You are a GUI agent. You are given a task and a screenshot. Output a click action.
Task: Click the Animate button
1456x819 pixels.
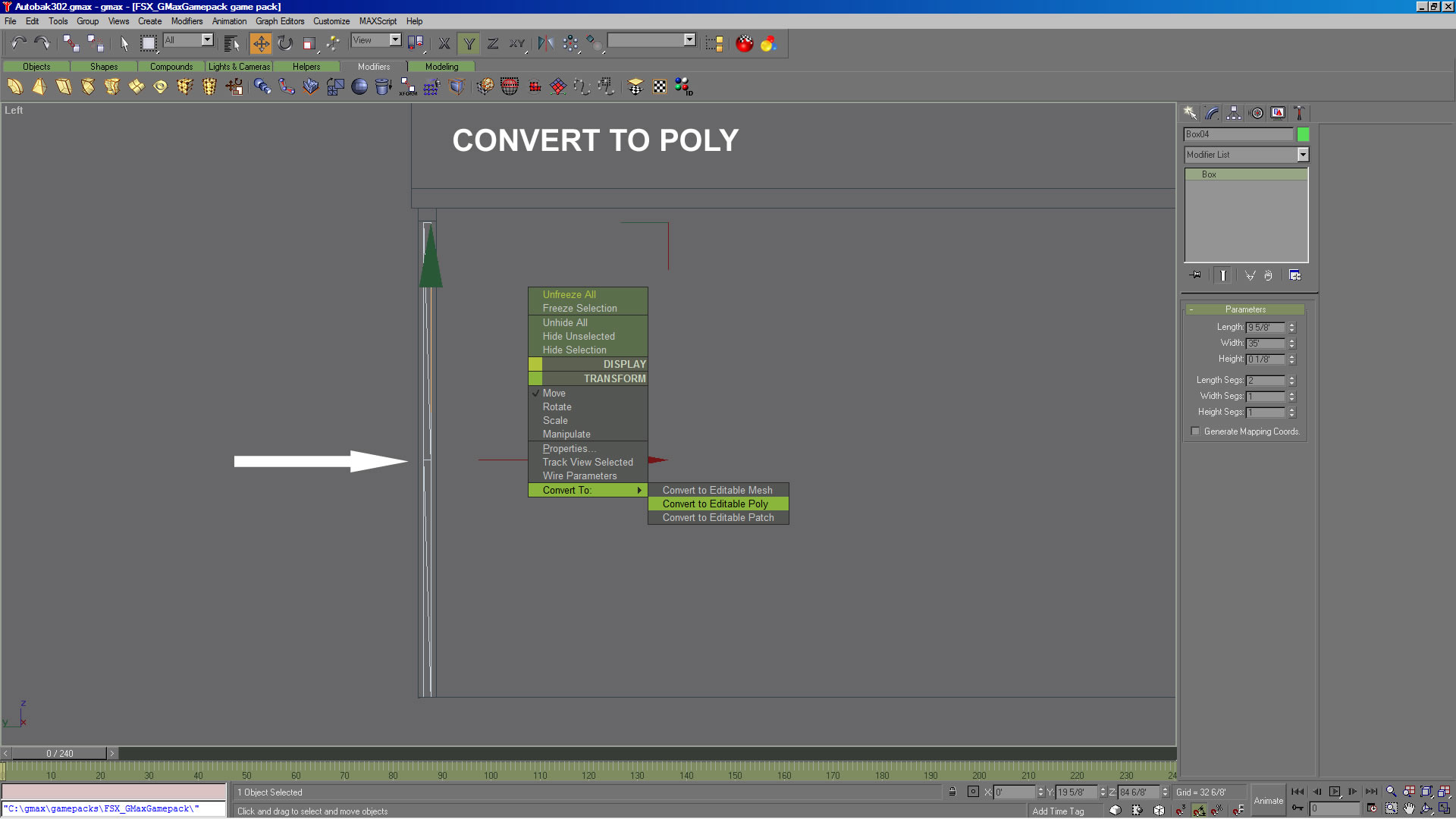click(1268, 801)
